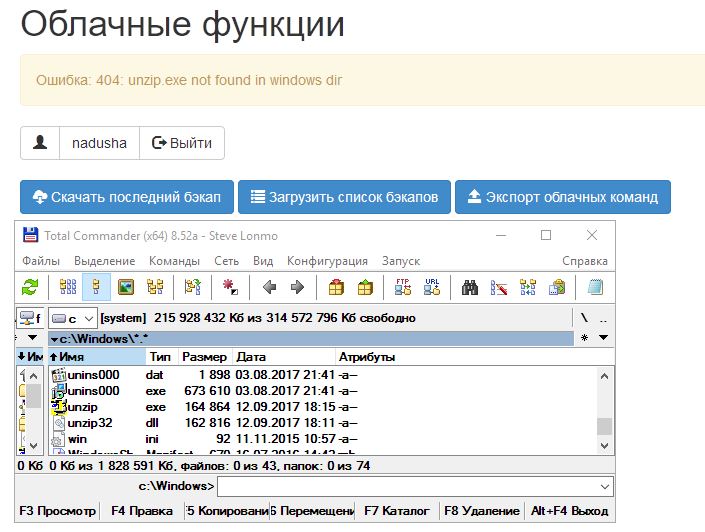Select unins000 exe file row
Image resolution: width=705 pixels, height=532 pixels.
click(322, 391)
